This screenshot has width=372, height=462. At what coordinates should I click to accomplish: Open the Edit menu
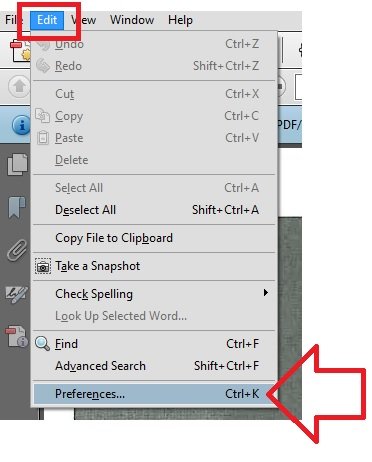(47, 20)
